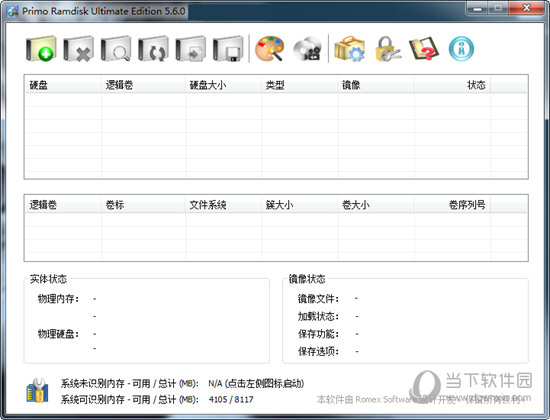Click the save disk image floppy icon
This screenshot has height=420, width=550.
tap(228, 49)
